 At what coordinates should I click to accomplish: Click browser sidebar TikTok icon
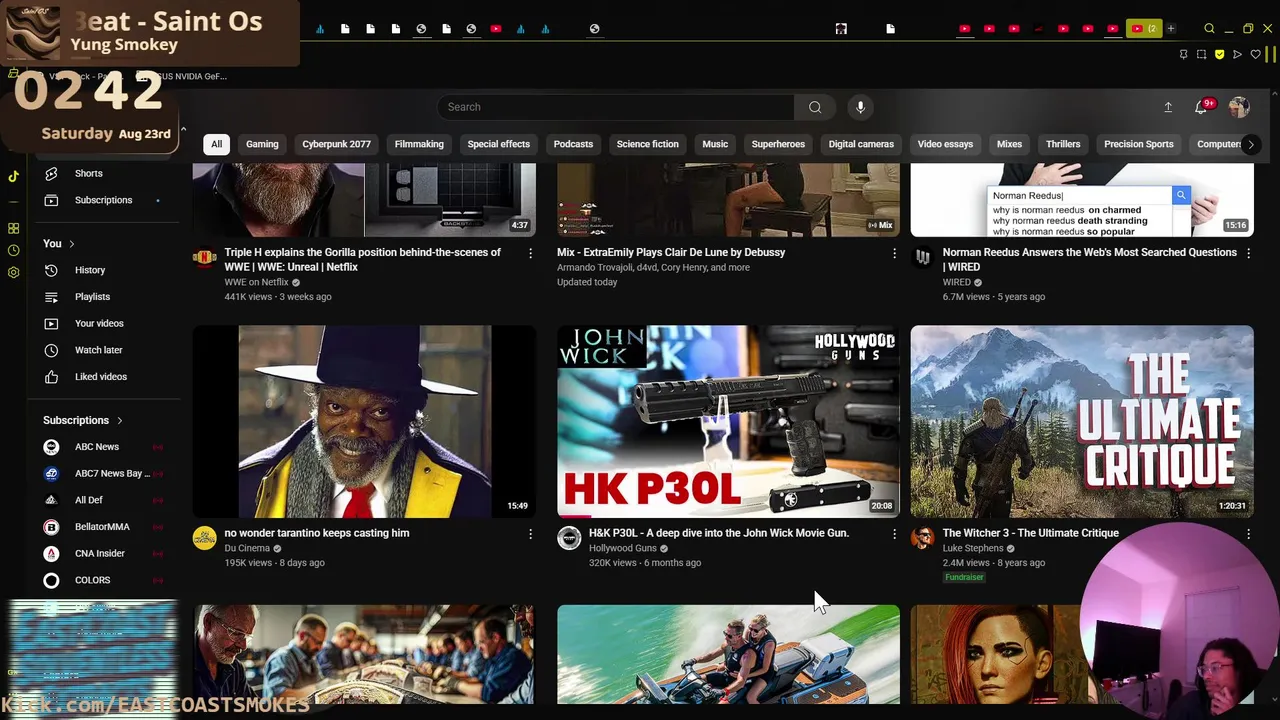pyautogui.click(x=13, y=176)
